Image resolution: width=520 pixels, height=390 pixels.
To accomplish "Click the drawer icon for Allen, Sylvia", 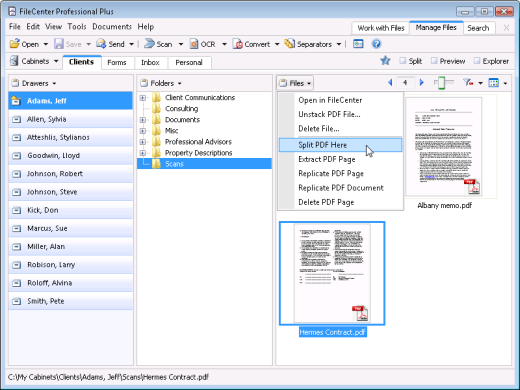I will click(x=16, y=119).
